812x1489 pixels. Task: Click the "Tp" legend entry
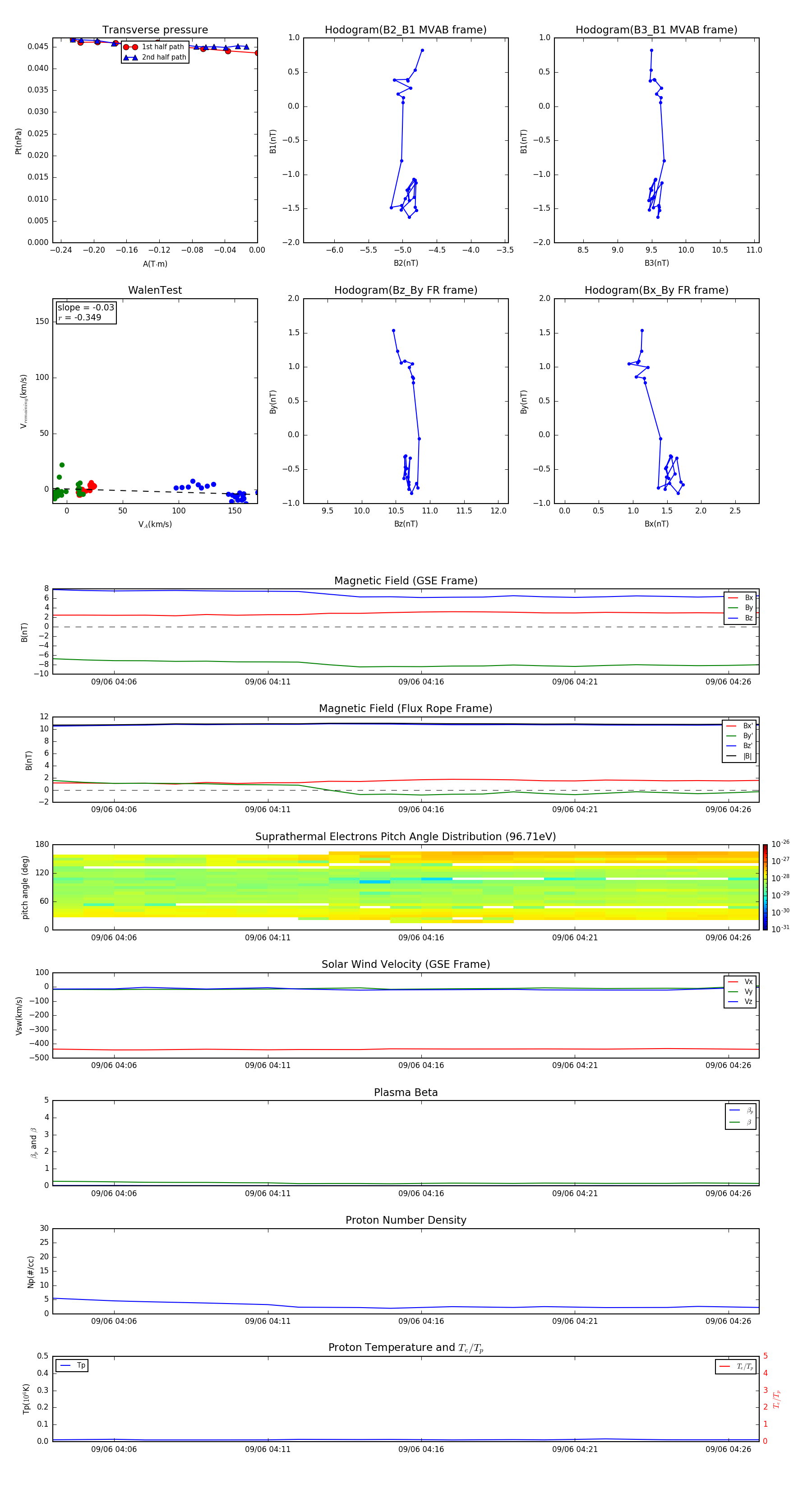point(73,1365)
